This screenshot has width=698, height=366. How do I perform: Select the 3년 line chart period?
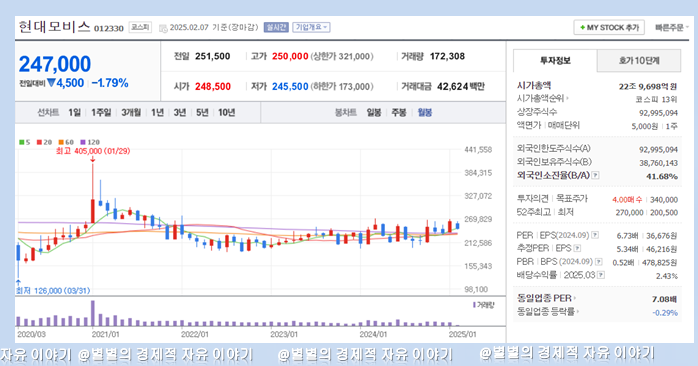tap(180, 113)
